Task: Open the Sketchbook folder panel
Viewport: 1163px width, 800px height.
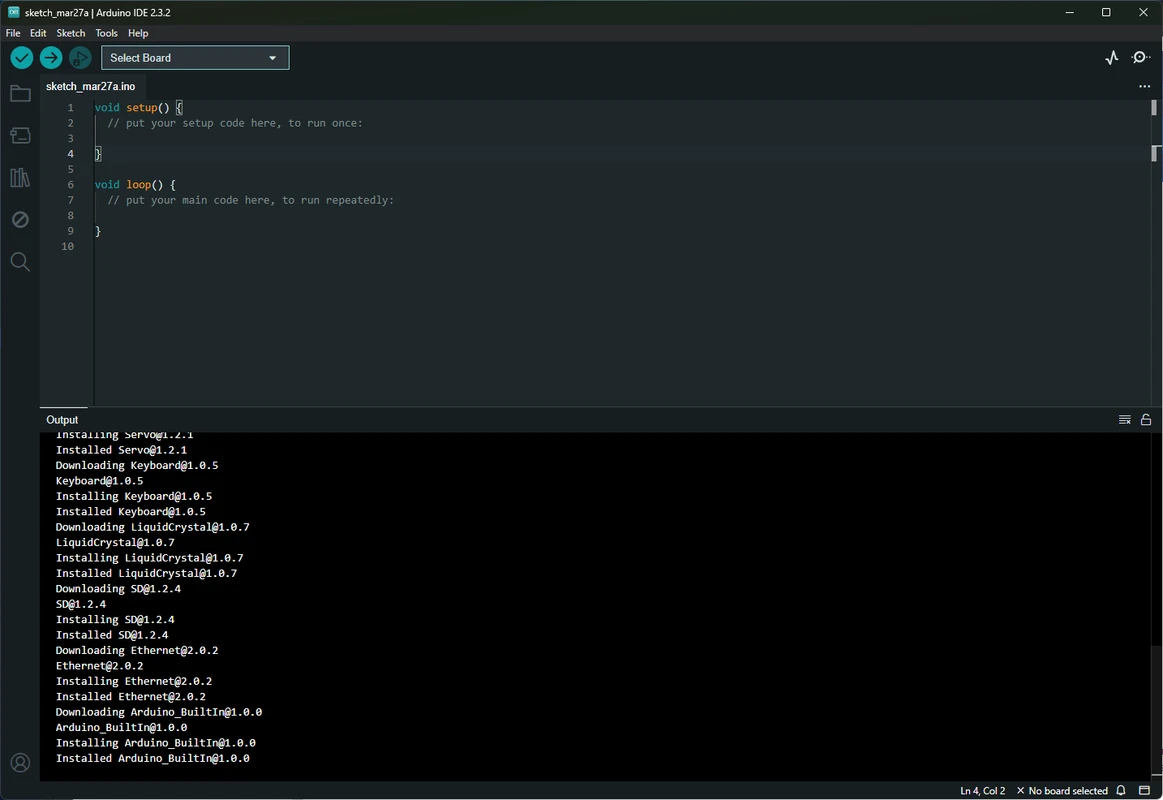Action: [x=20, y=93]
